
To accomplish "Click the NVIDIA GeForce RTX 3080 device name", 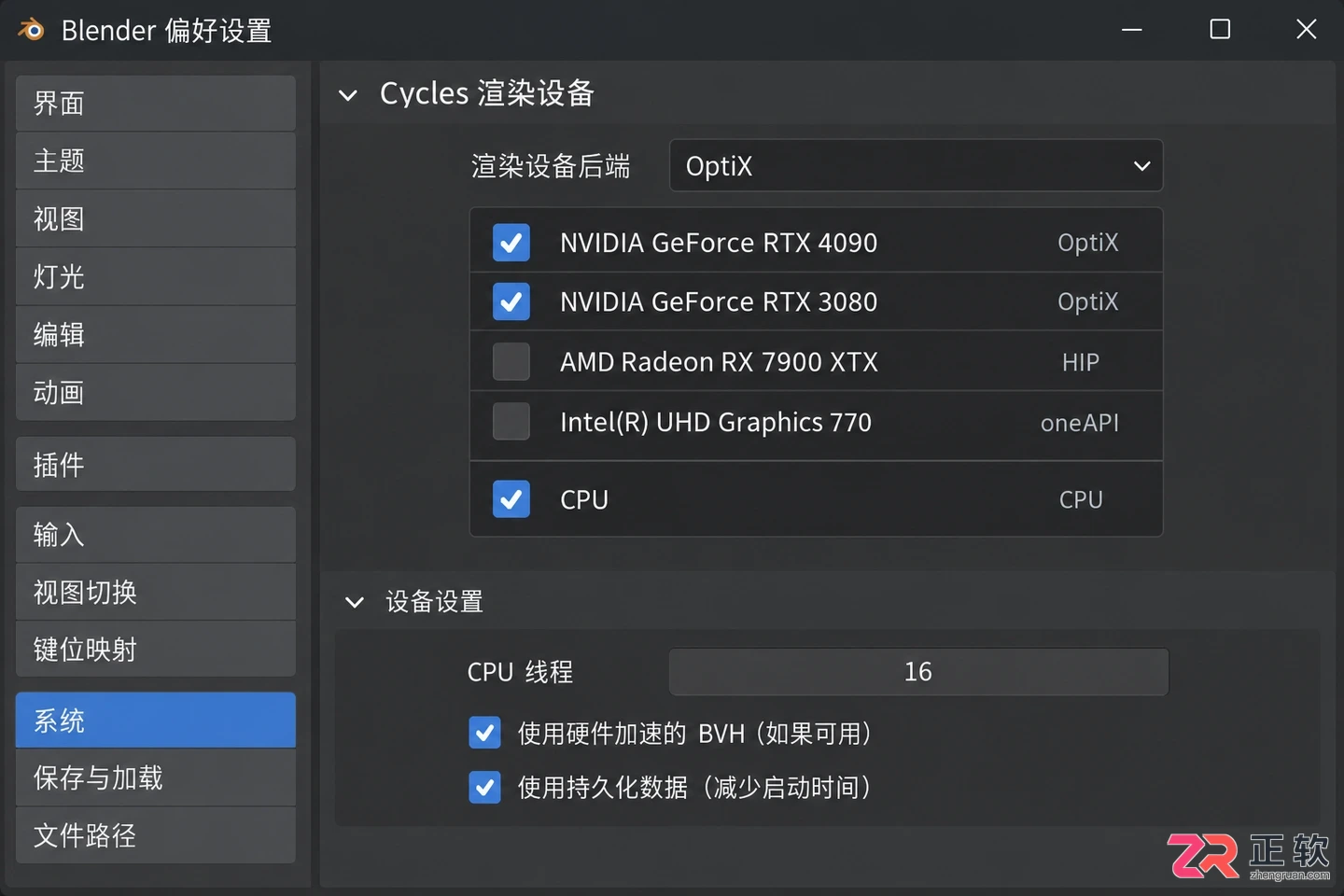I will pyautogui.click(x=719, y=301).
